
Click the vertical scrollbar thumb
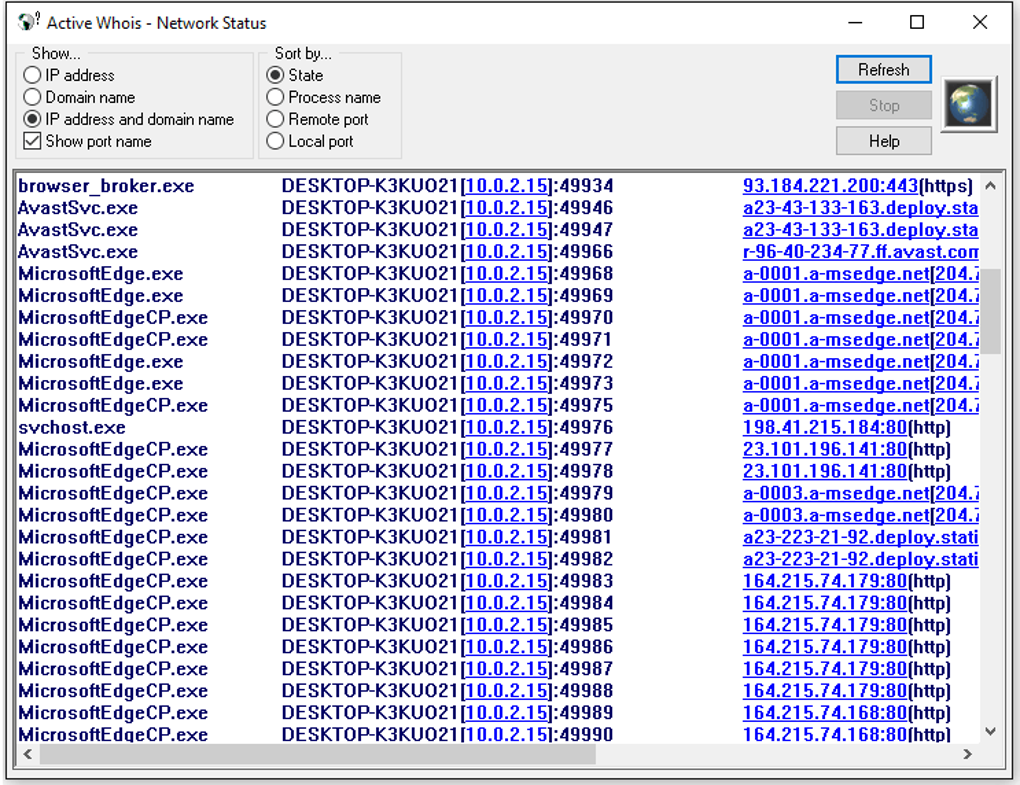click(990, 311)
